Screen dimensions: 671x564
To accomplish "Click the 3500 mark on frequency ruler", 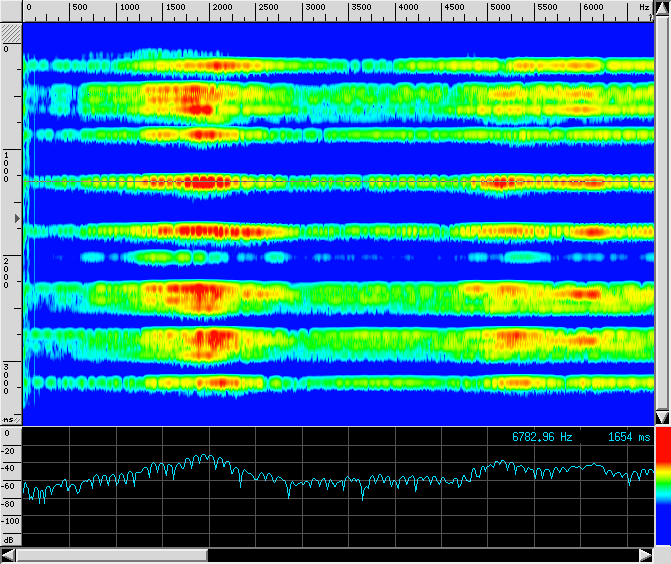I will click(360, 8).
